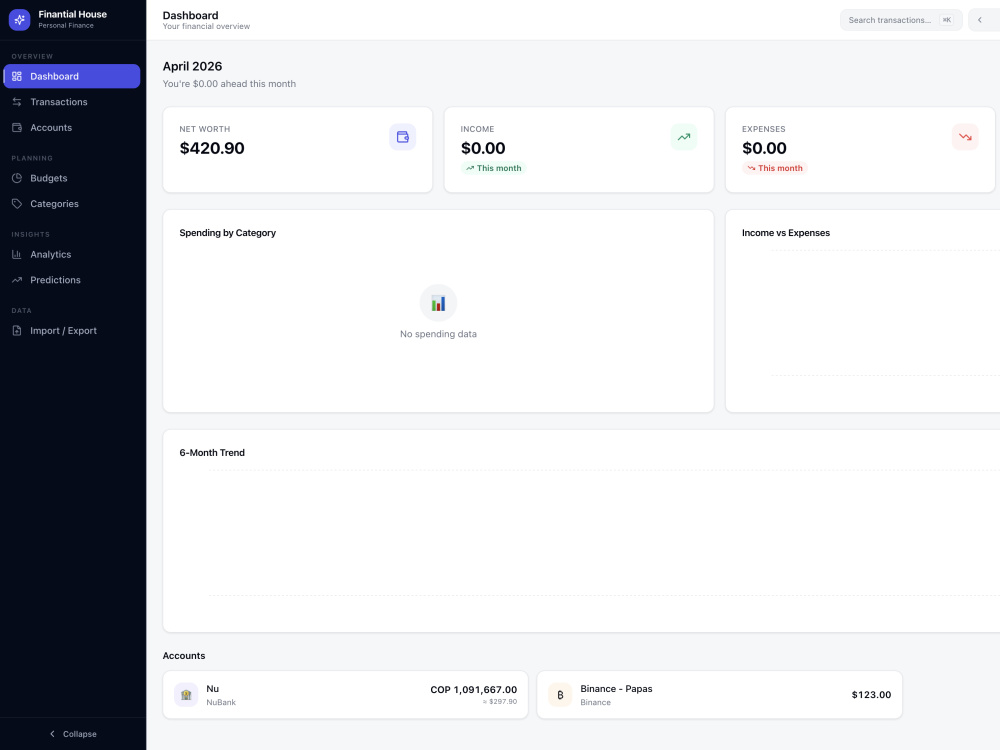The height and width of the screenshot is (750, 1000).
Task: Click the Spending by Category title
Action: [228, 233]
